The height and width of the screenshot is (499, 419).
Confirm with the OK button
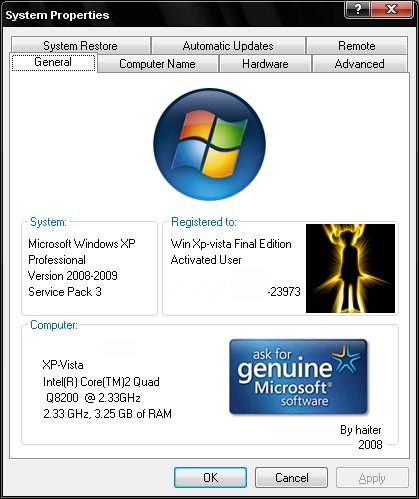[210, 478]
